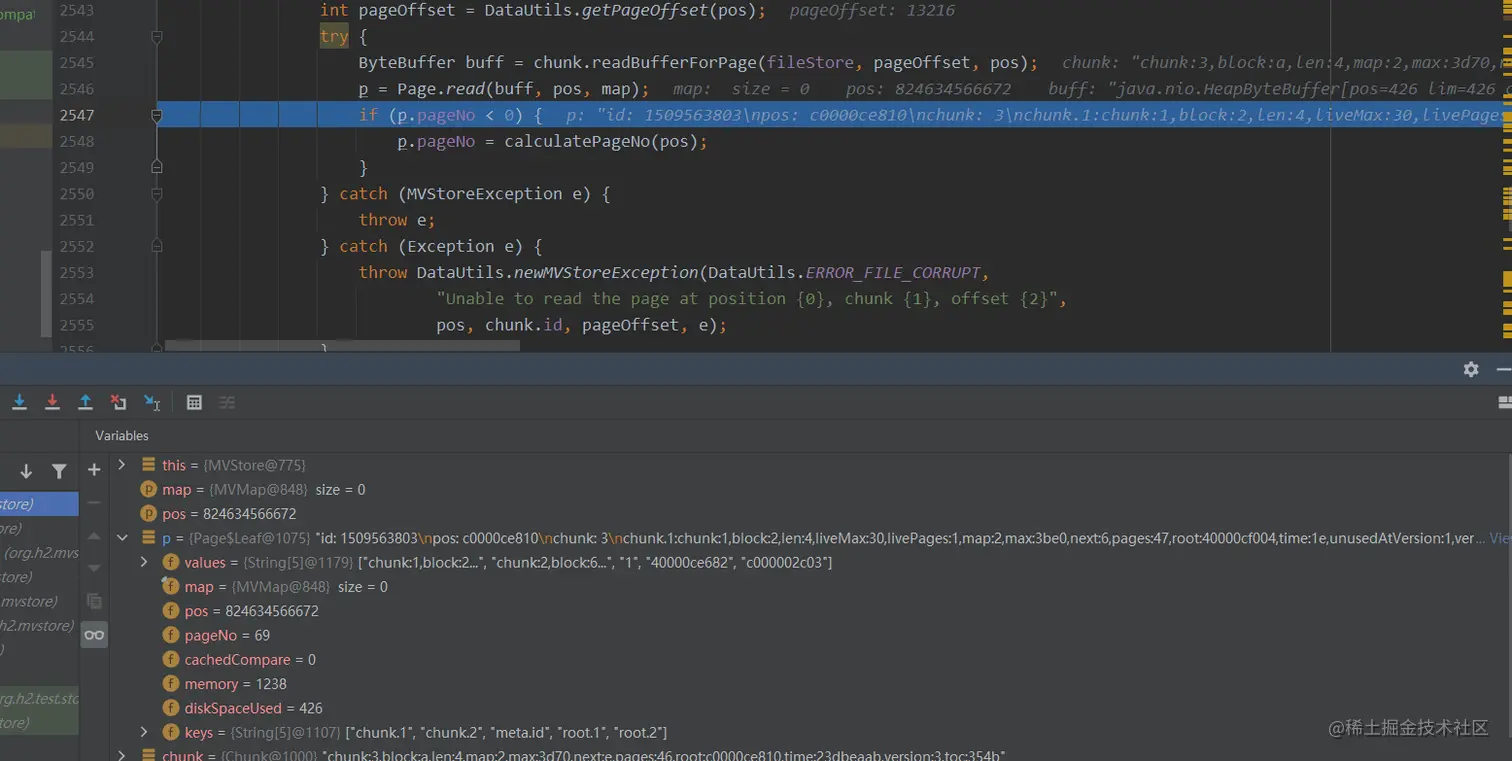Image resolution: width=1512 pixels, height=761 pixels.
Task: Select the 'pageNo = 69' field row
Action: (x=811, y=635)
